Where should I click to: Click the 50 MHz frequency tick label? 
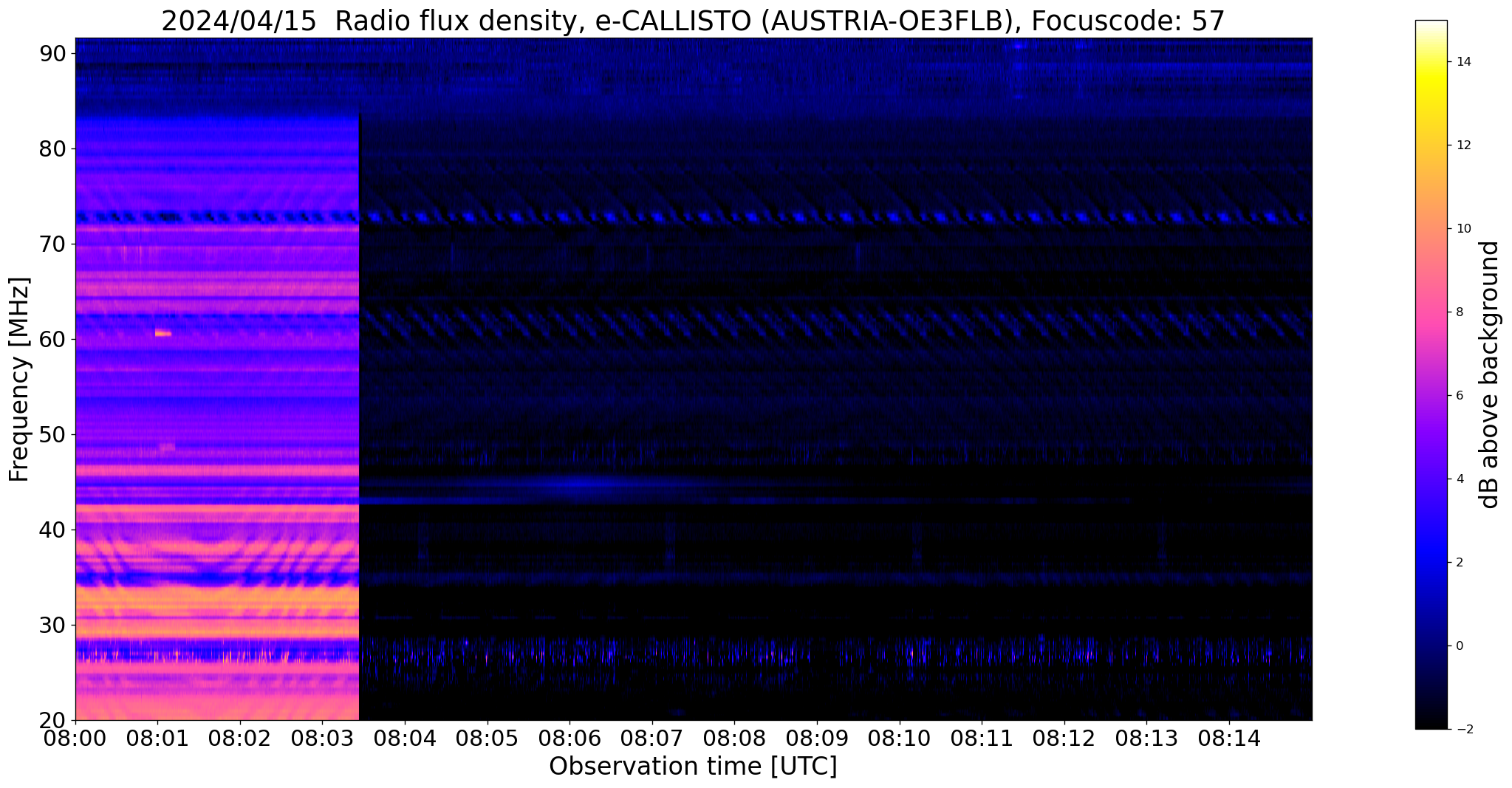[x=52, y=435]
